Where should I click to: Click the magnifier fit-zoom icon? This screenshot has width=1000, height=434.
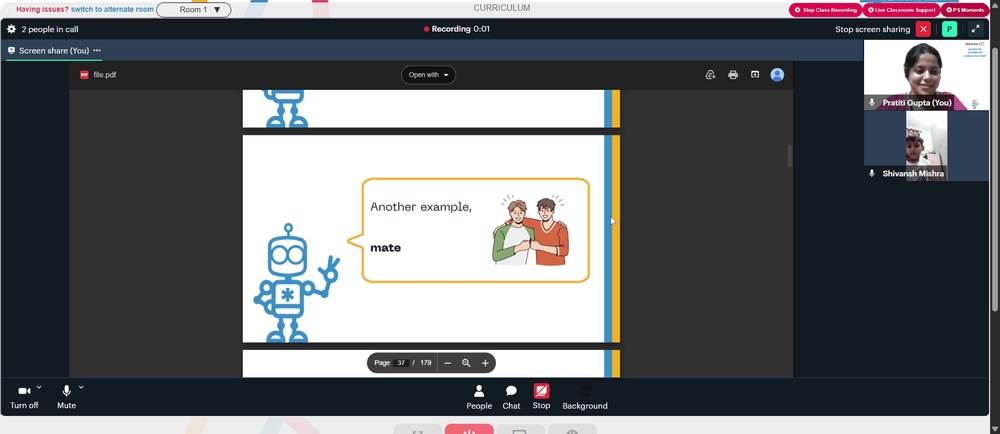click(466, 363)
